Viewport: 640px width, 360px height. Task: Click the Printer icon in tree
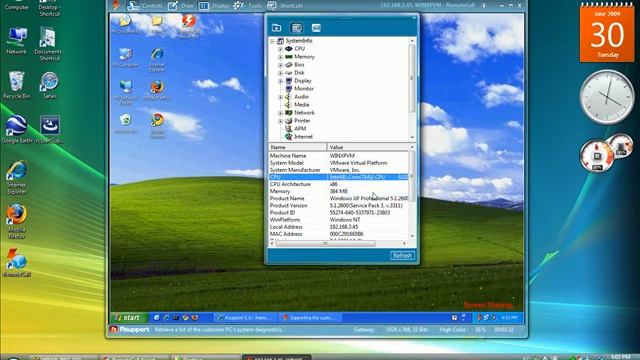pos(289,121)
